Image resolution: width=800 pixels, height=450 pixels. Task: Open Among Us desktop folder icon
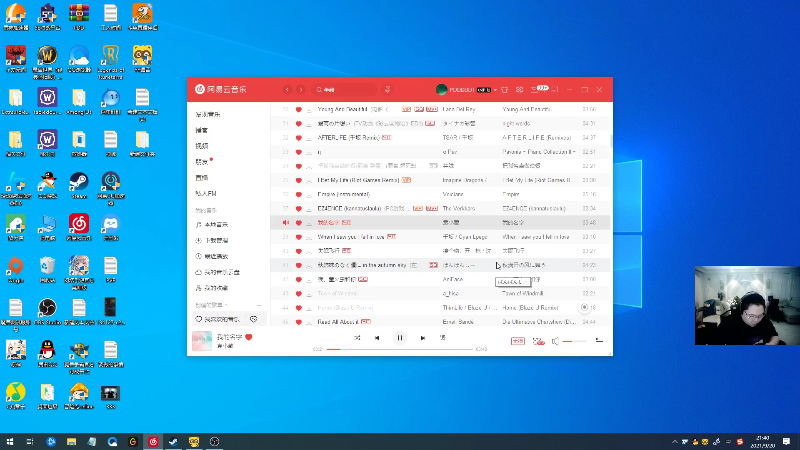79,102
